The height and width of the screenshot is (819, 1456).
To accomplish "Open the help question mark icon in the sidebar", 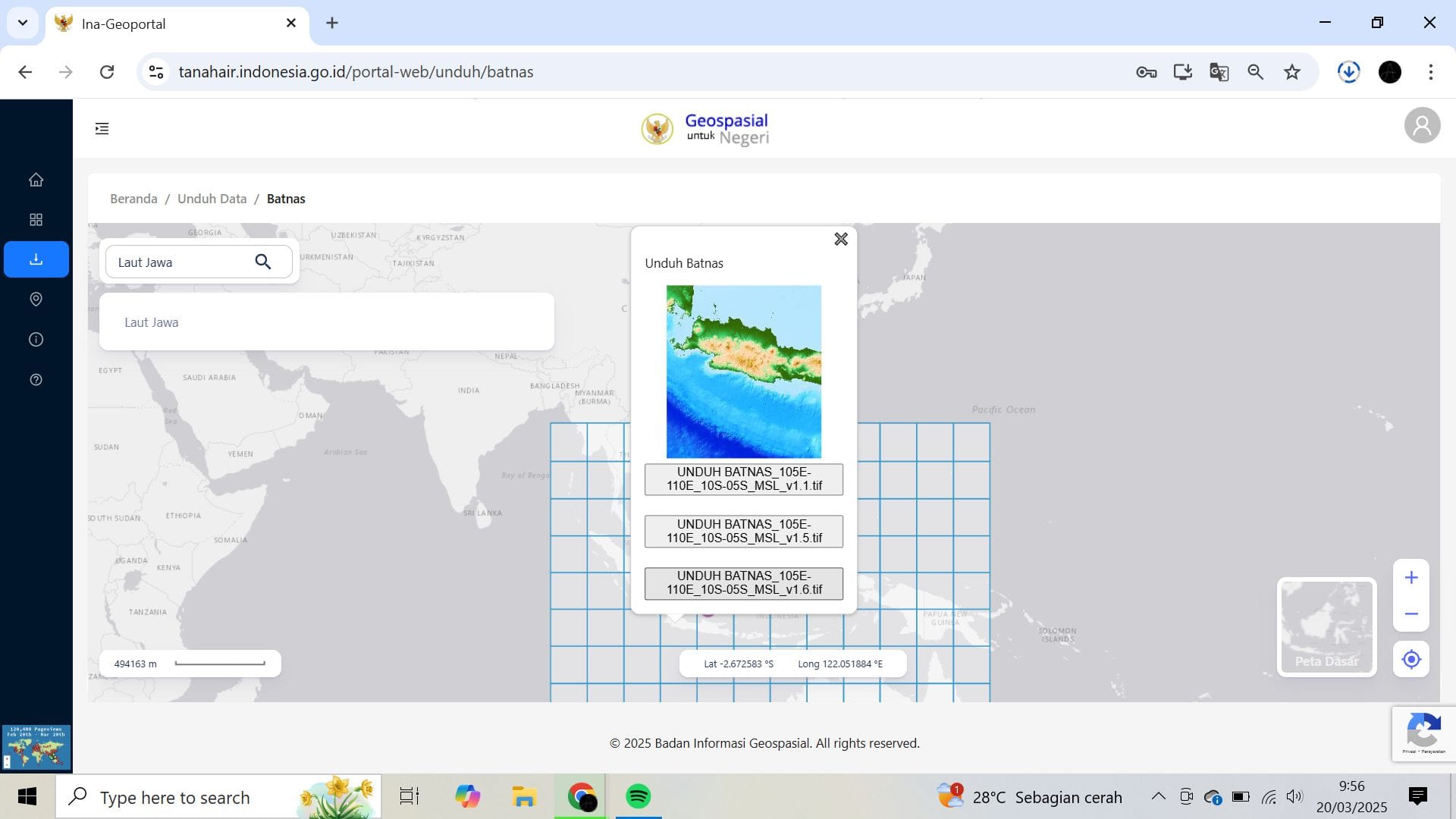I will click(36, 380).
